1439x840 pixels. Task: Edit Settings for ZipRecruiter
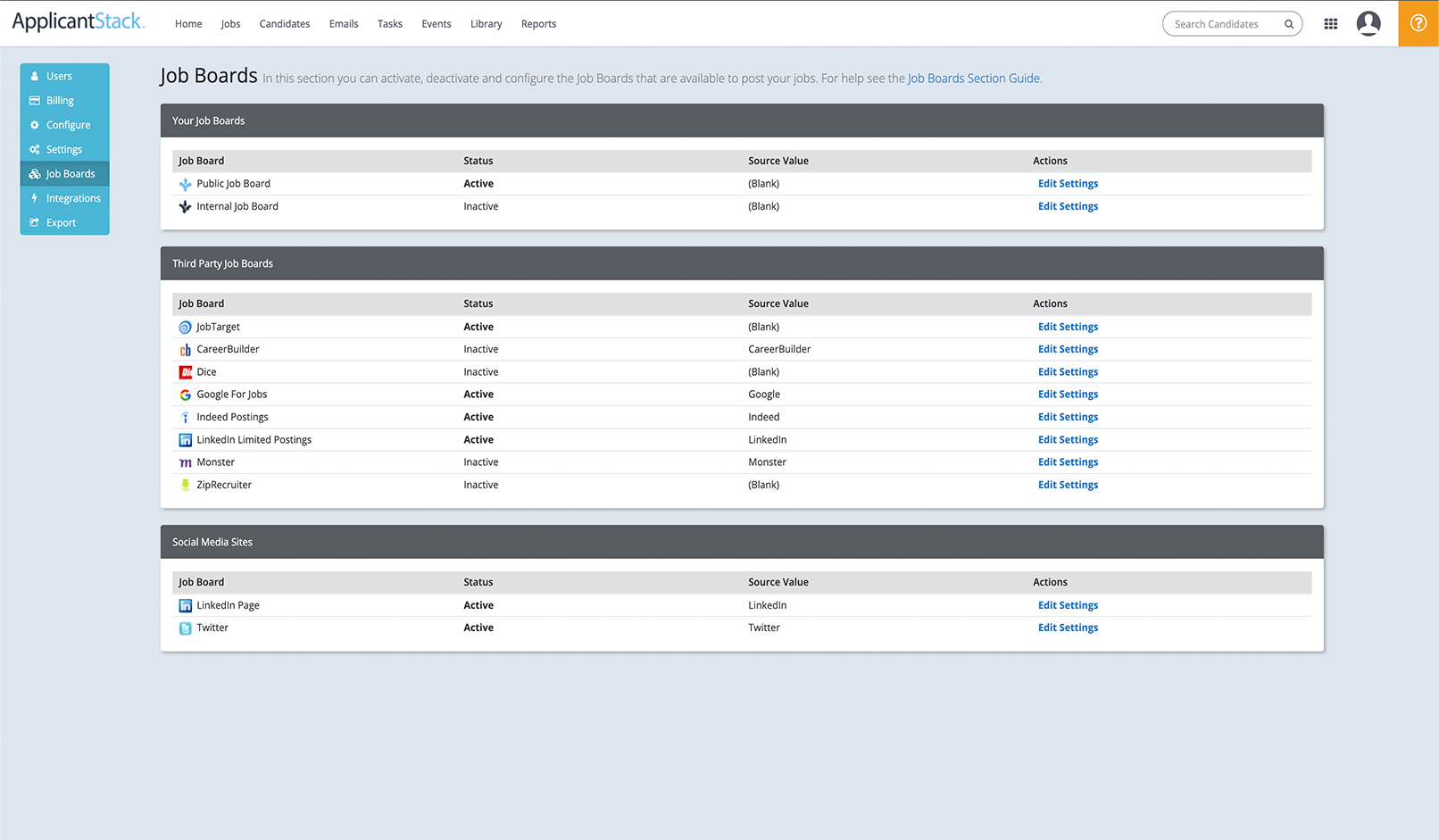point(1068,485)
